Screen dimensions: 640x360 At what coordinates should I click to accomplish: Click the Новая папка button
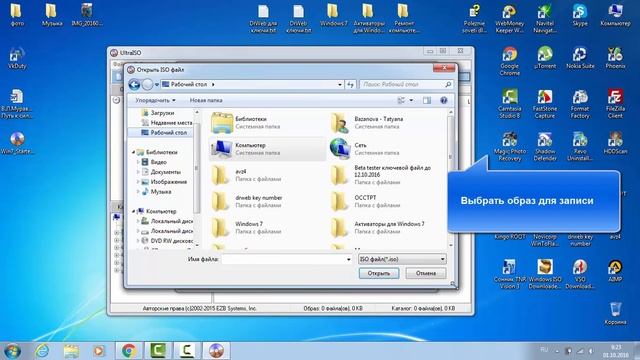pos(206,100)
